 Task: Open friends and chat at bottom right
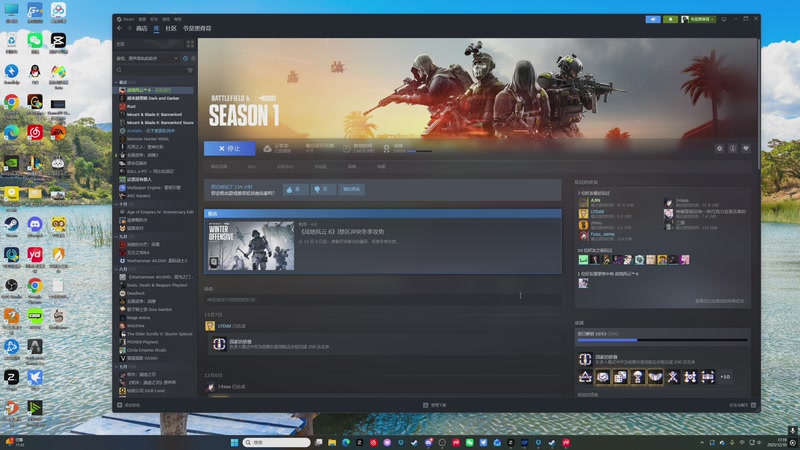(x=742, y=405)
